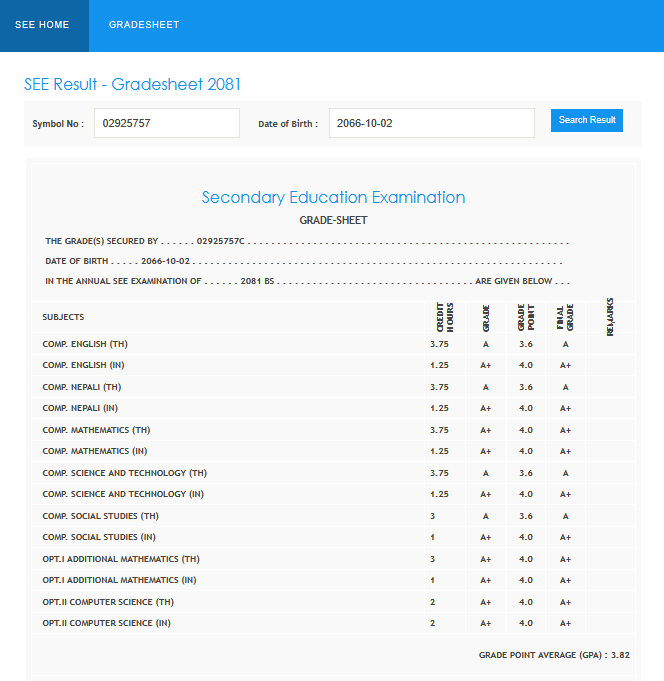Screen dimensions: 664x681
Task: Open the SEE HOME tab
Action: coord(43,25)
